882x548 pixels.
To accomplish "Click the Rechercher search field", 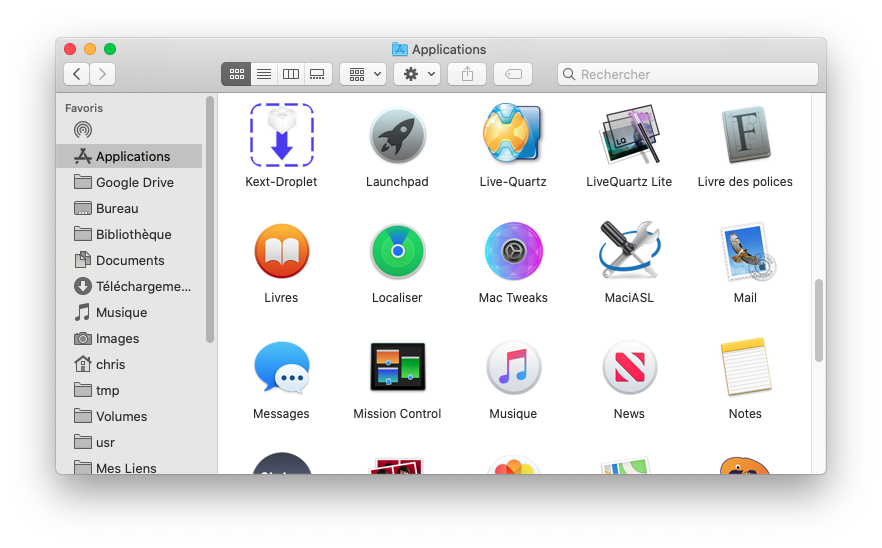I will 687,74.
